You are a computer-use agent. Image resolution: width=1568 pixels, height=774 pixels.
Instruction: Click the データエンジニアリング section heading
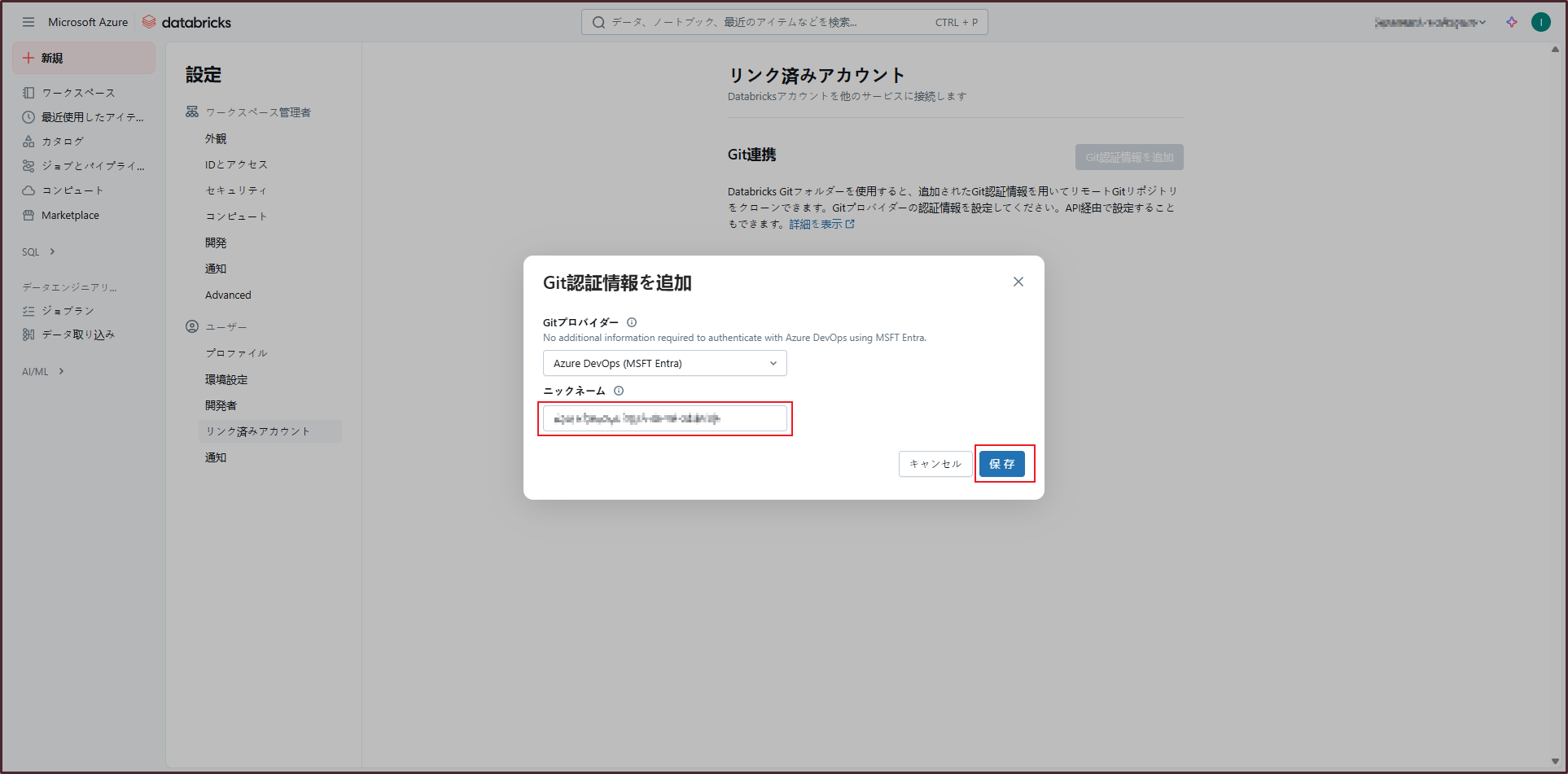pyautogui.click(x=69, y=287)
